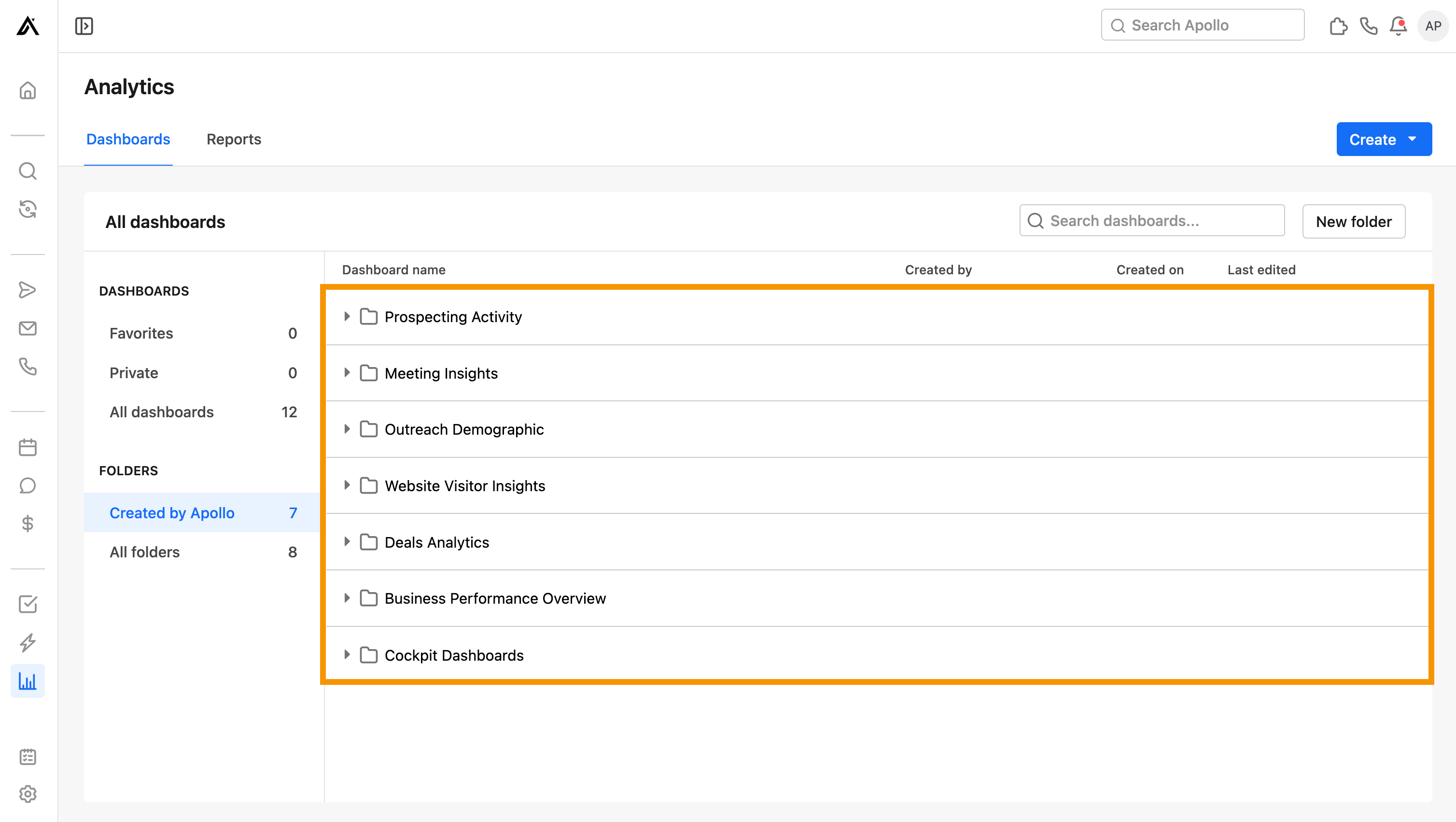Open the Deals Analytics folder name
This screenshot has width=1456, height=822.
437,542
